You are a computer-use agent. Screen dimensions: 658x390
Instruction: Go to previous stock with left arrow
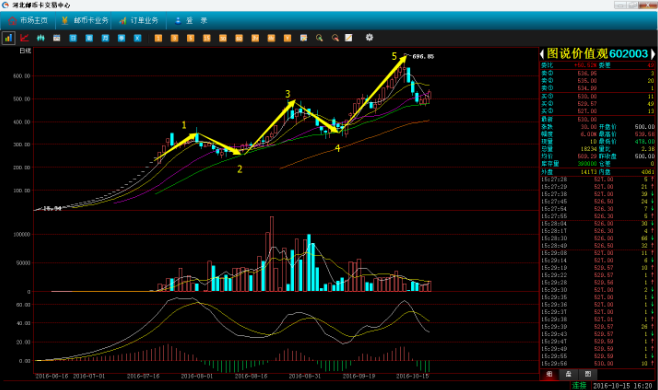pyautogui.click(x=542, y=54)
